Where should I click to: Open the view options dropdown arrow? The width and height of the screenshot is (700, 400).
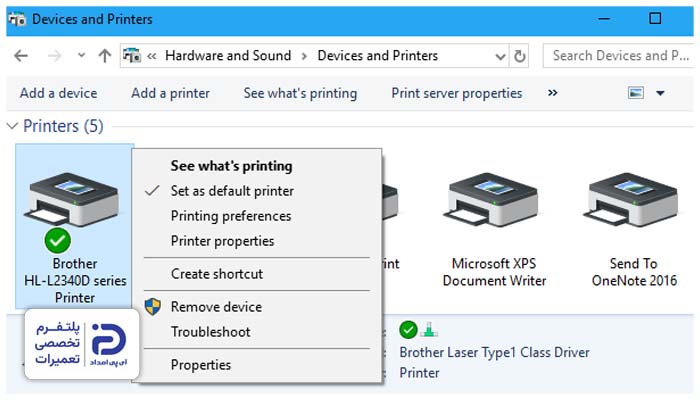click(660, 93)
